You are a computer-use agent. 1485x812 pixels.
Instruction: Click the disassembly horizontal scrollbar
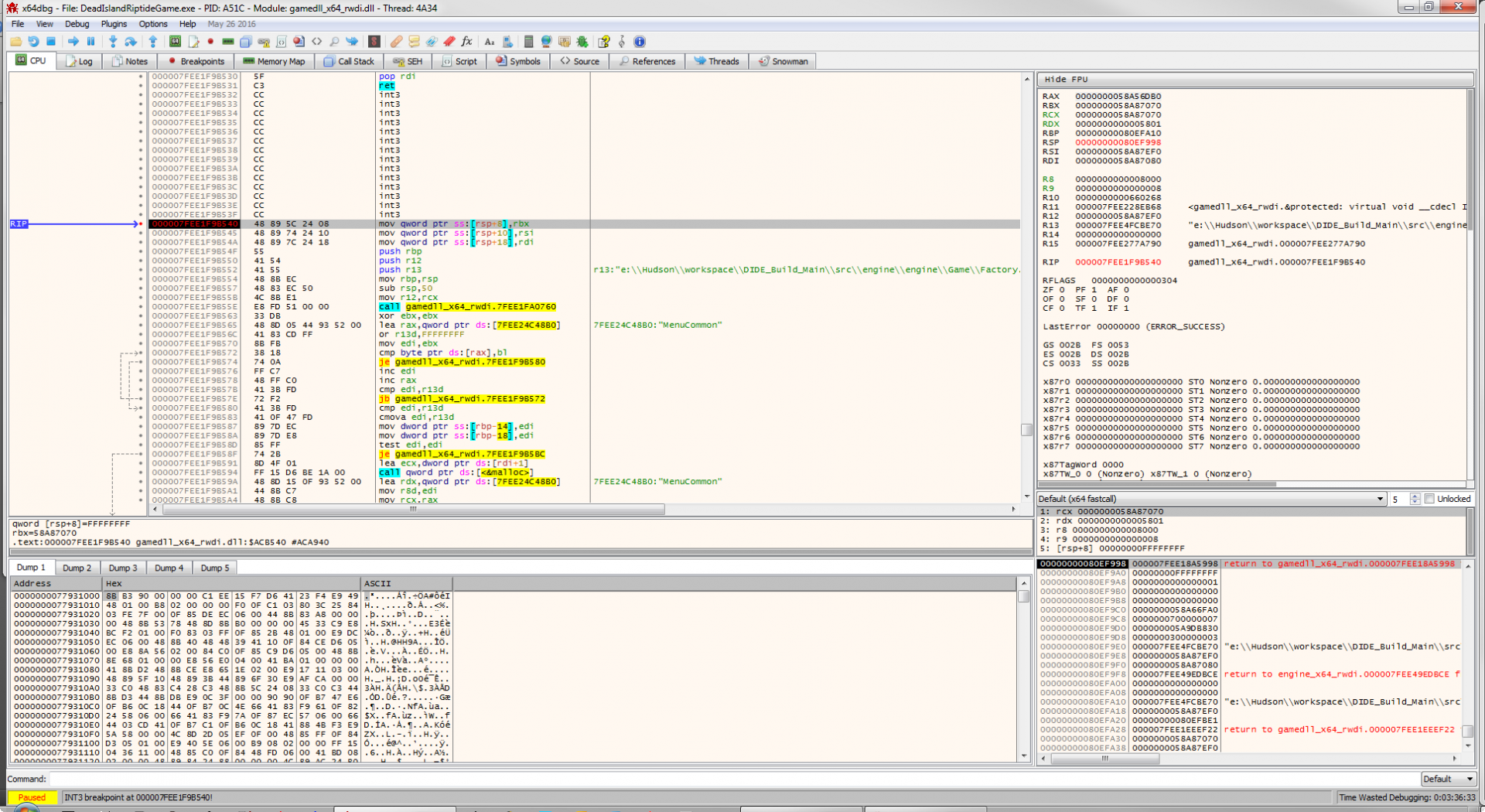413,510
